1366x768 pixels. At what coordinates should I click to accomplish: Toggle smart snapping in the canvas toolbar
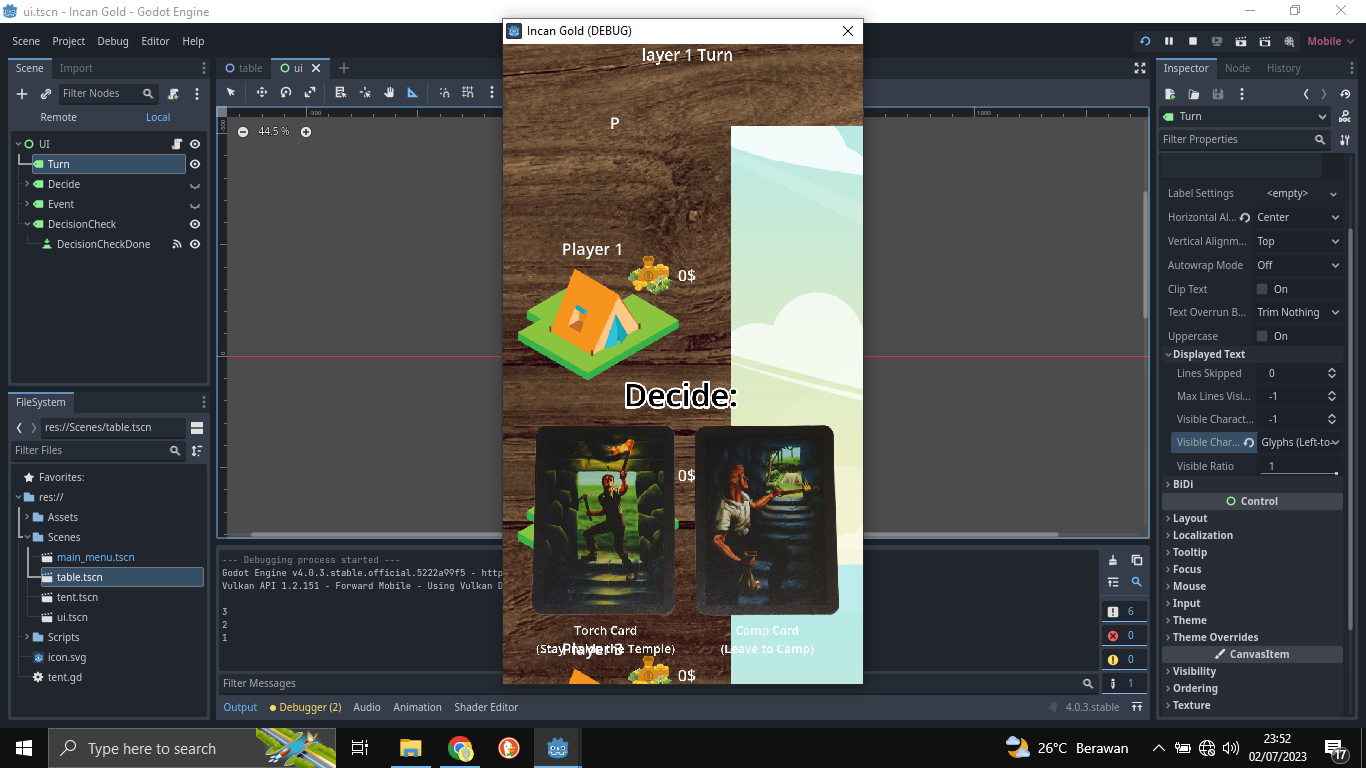[x=444, y=92]
